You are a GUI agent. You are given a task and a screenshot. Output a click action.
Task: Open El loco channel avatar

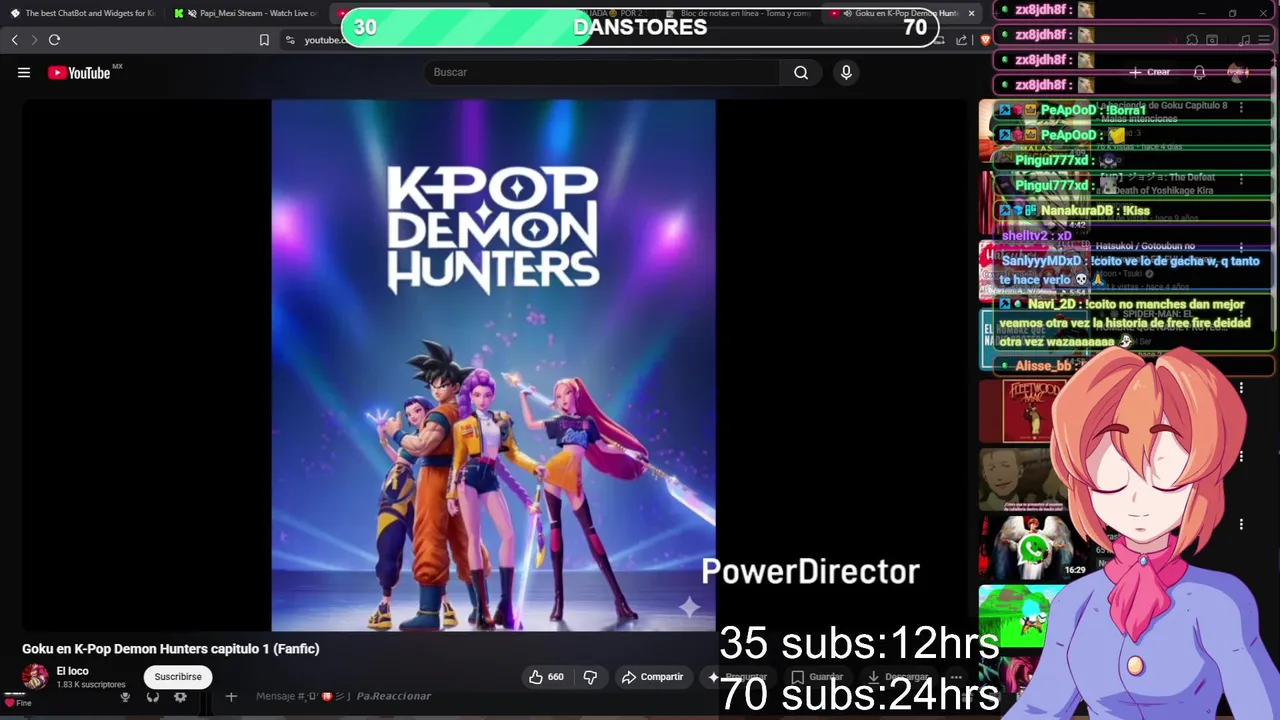click(x=35, y=677)
